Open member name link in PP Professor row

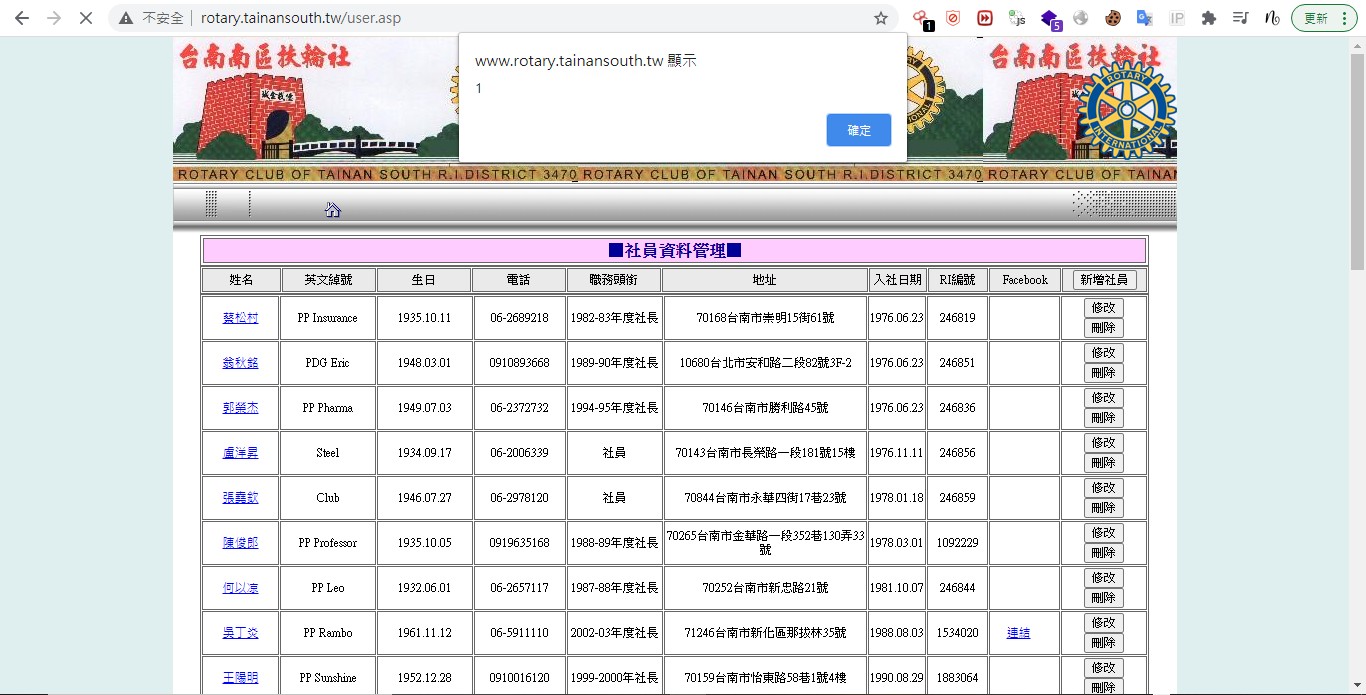(240, 543)
